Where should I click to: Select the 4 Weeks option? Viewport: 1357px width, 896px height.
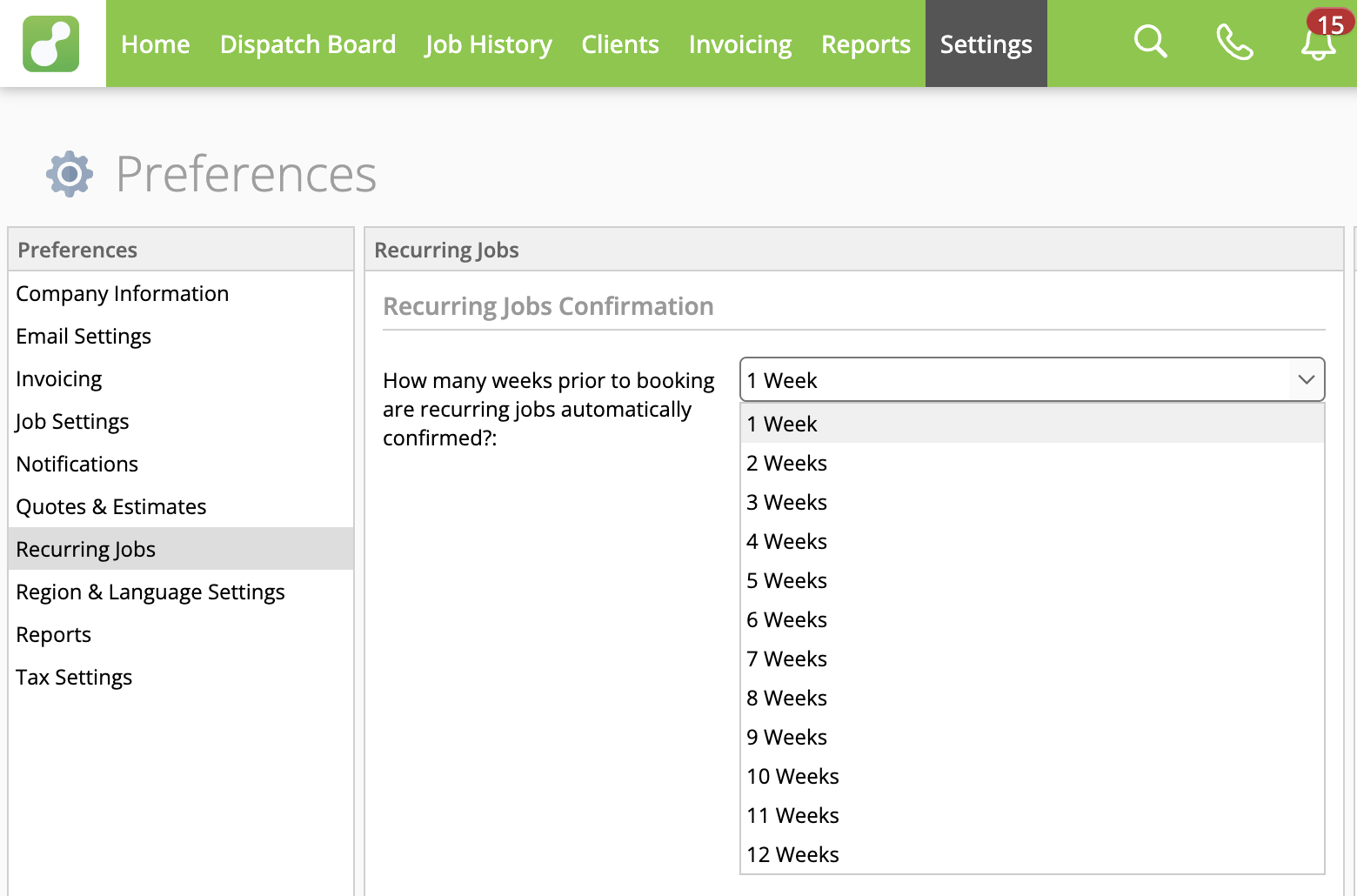[786, 541]
